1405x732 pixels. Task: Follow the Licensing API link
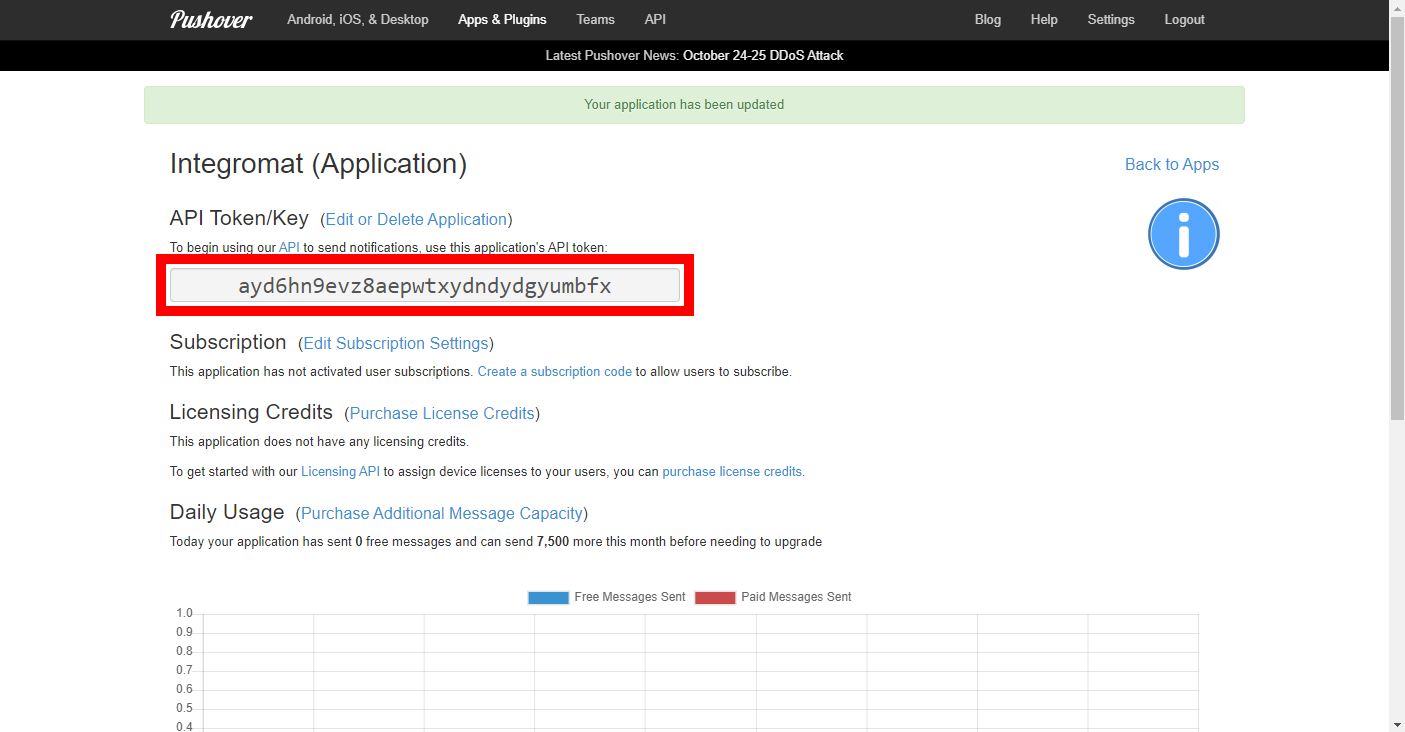coord(340,471)
